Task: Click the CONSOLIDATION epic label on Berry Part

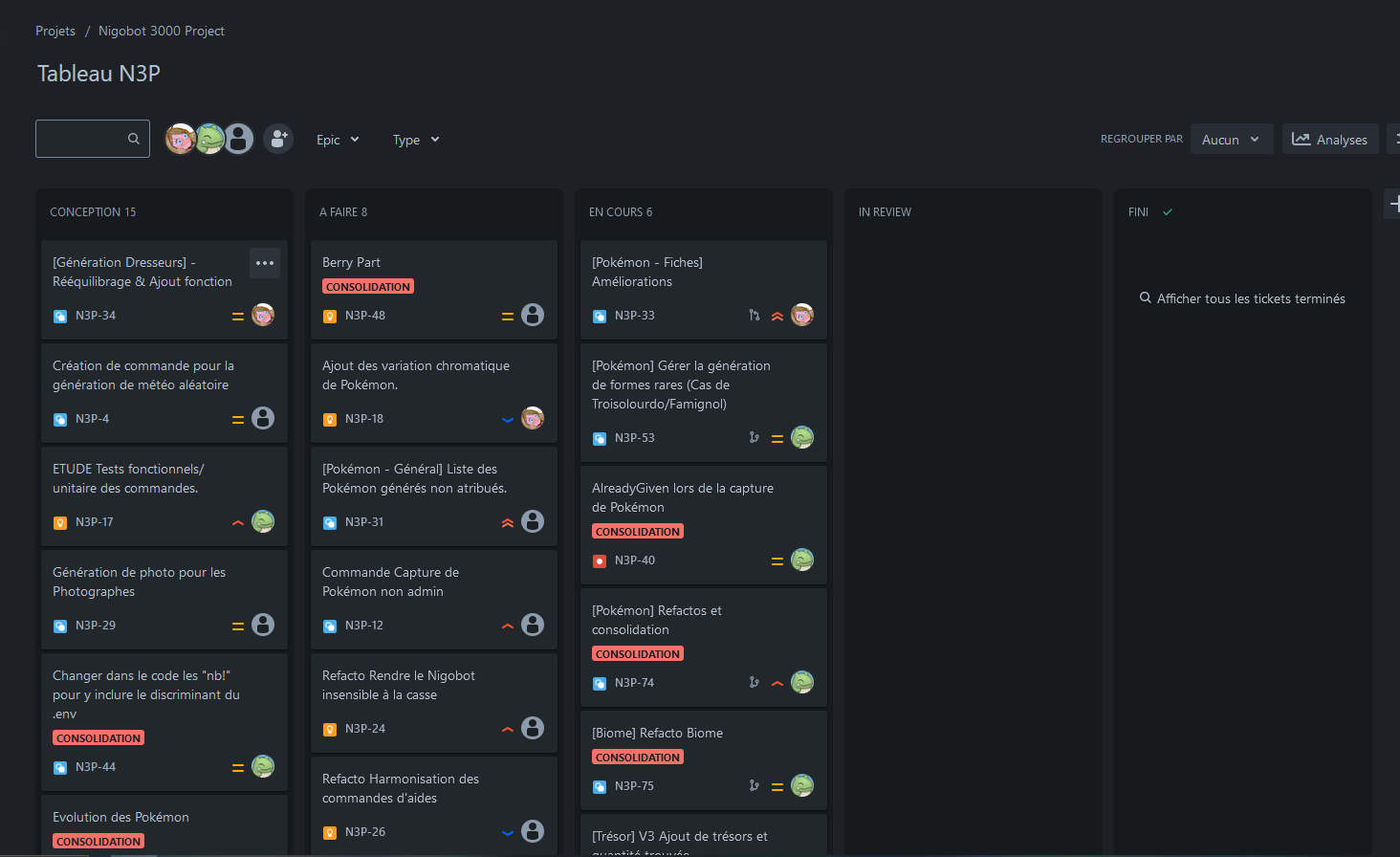Action: click(368, 285)
